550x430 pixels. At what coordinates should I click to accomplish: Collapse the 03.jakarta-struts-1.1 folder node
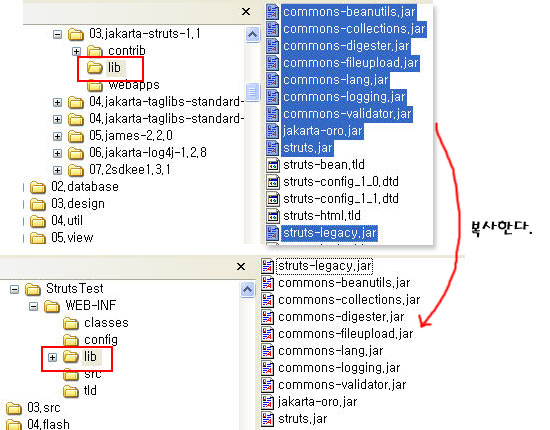coord(57,34)
